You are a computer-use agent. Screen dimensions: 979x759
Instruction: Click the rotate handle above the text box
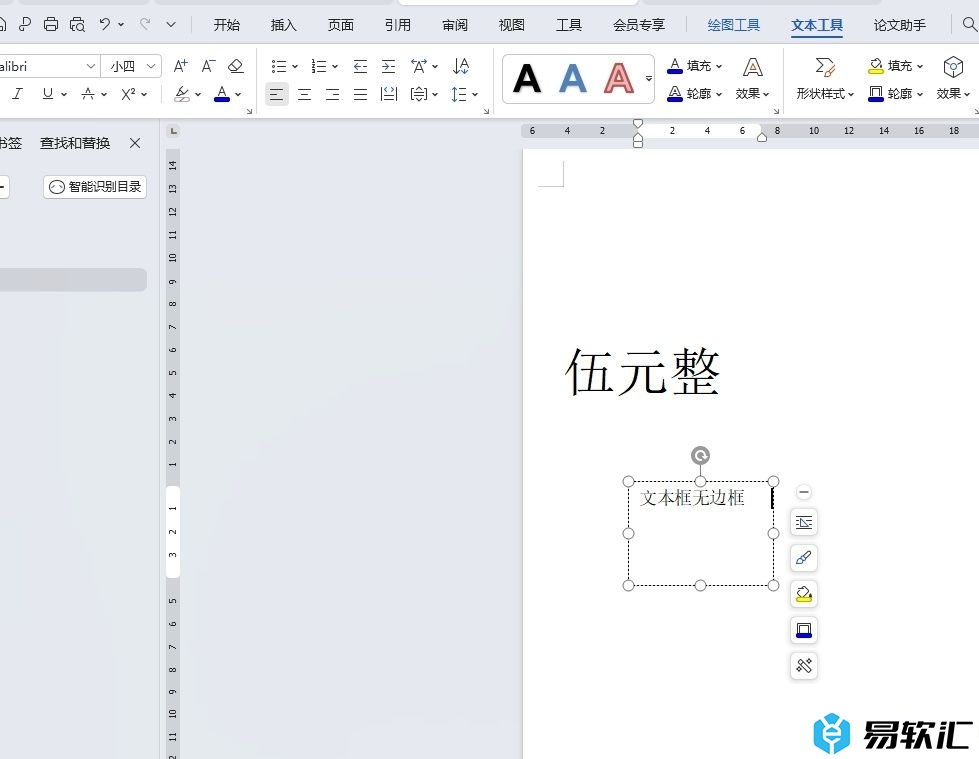(x=701, y=455)
